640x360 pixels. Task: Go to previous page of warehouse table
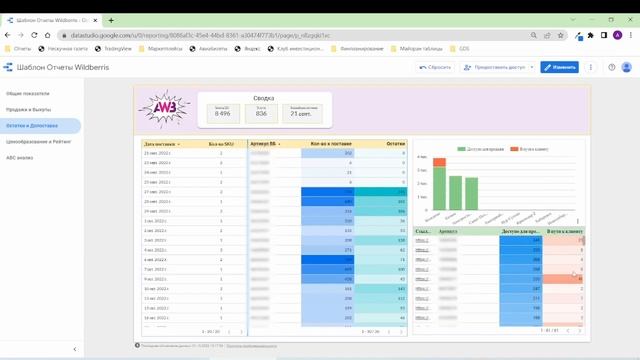(568, 330)
